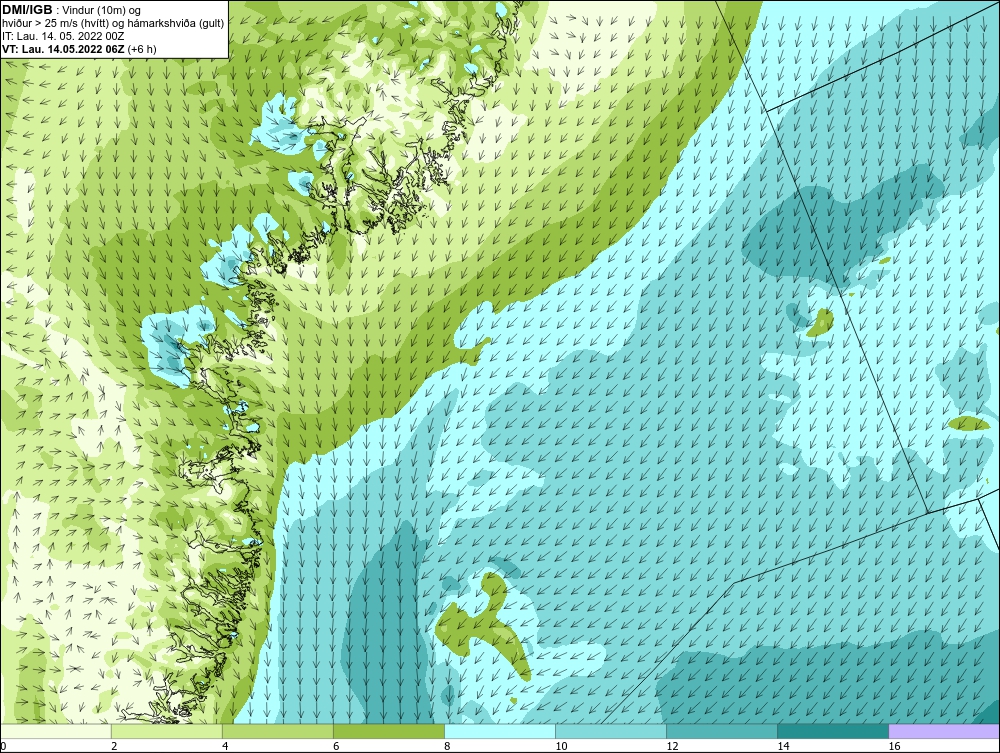This screenshot has height=753, width=1000.
Task: Click the 'DMI/IGB : Vindur (10m) og' title line
Action: pos(72,10)
